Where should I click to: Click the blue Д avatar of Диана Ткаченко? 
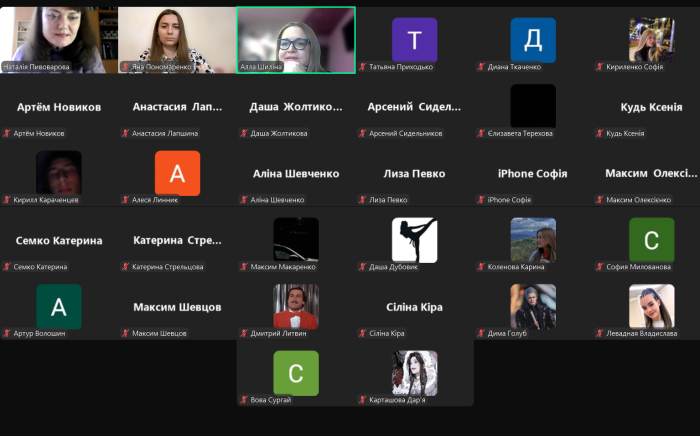tap(532, 40)
